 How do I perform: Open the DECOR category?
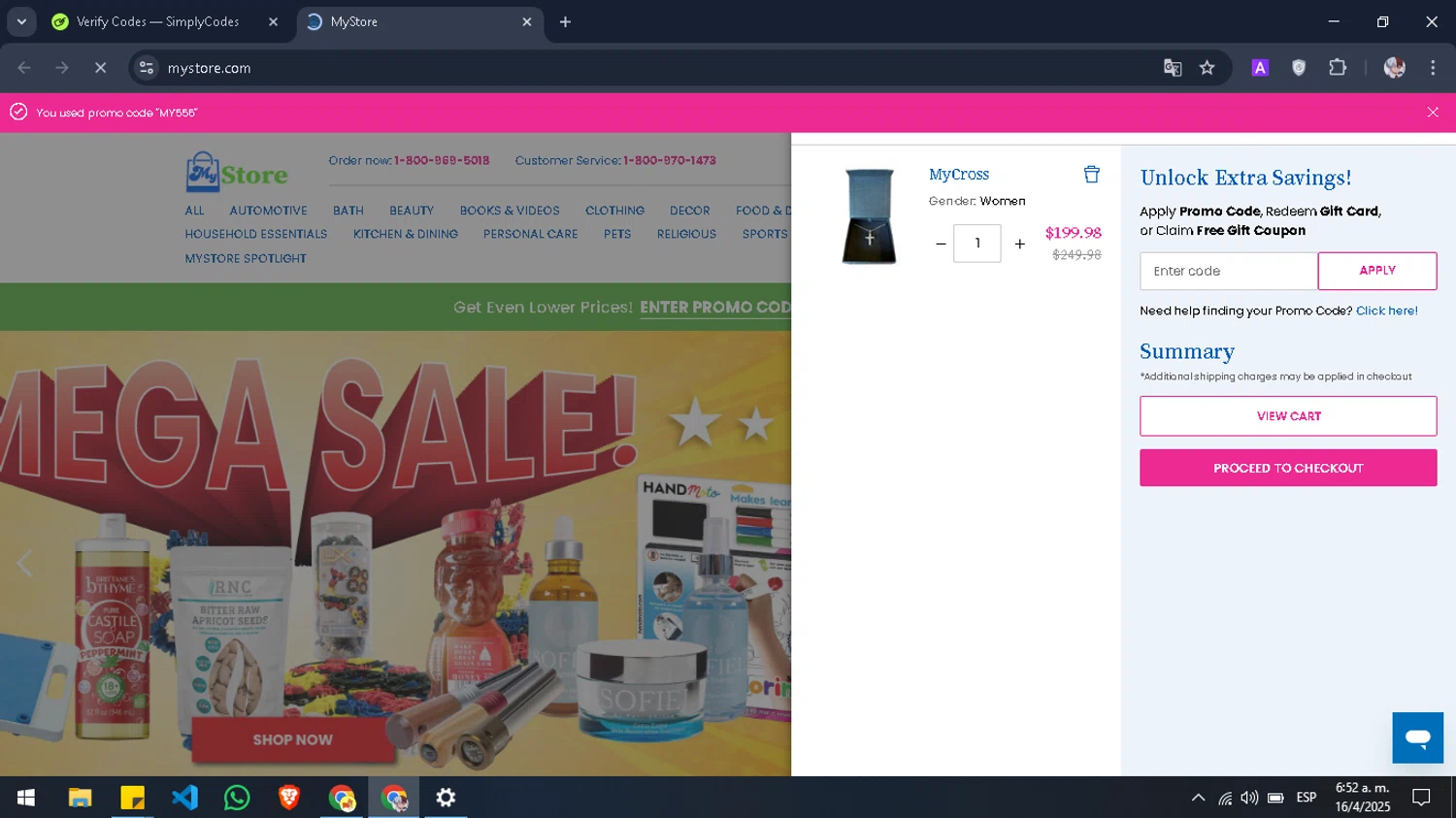tap(690, 211)
